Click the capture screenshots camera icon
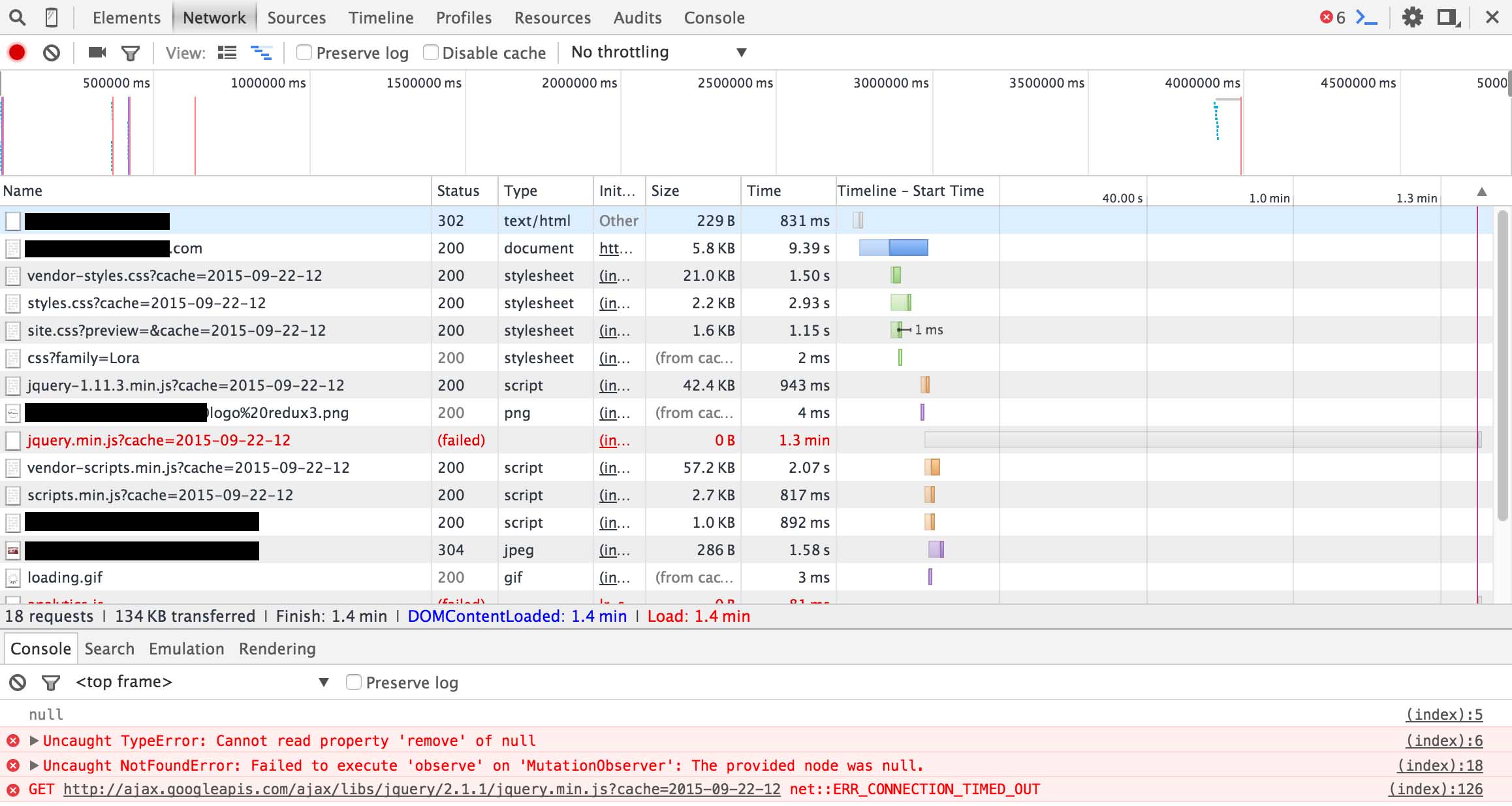 pyautogui.click(x=97, y=52)
